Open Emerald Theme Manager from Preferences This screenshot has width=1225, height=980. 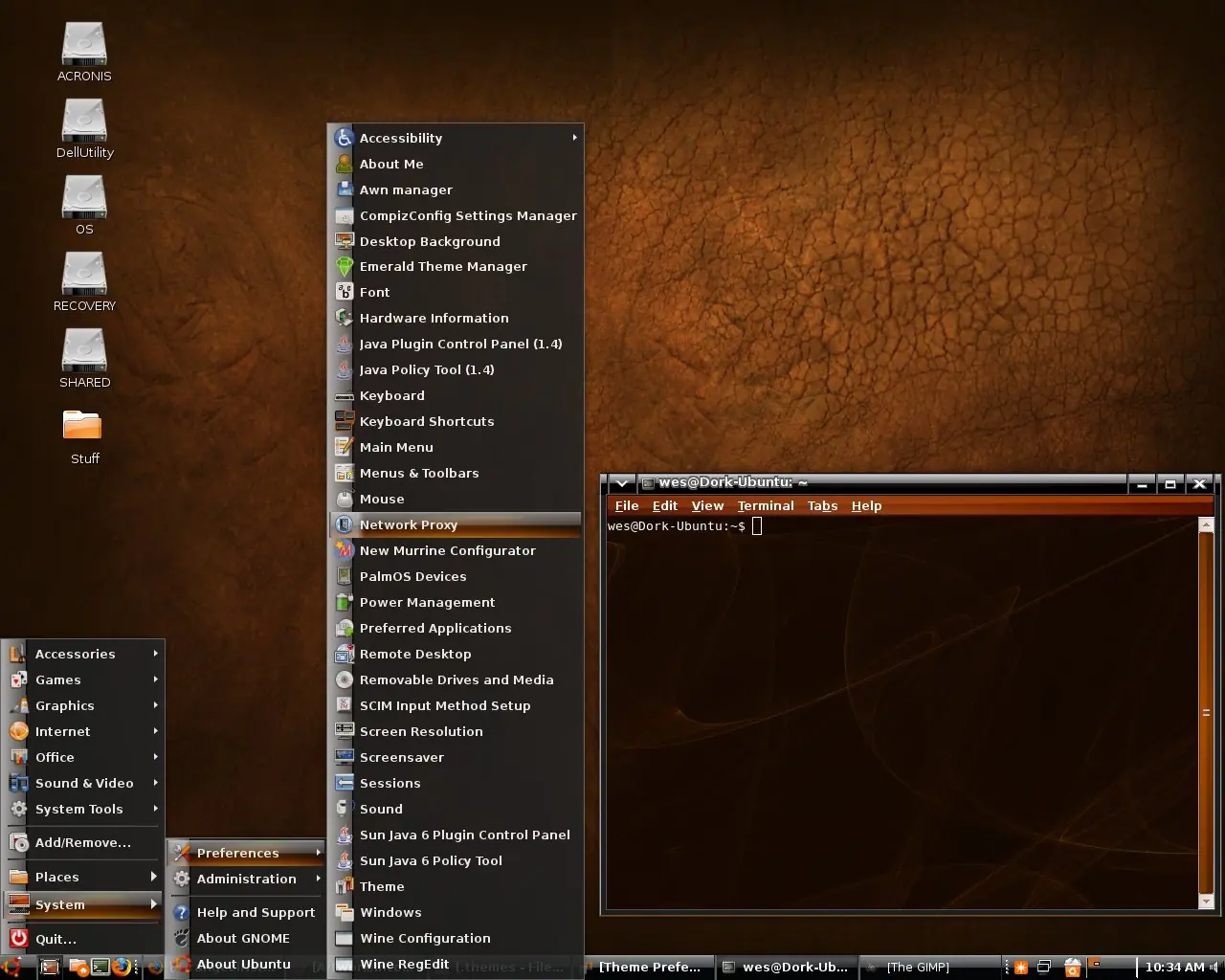pos(456,267)
